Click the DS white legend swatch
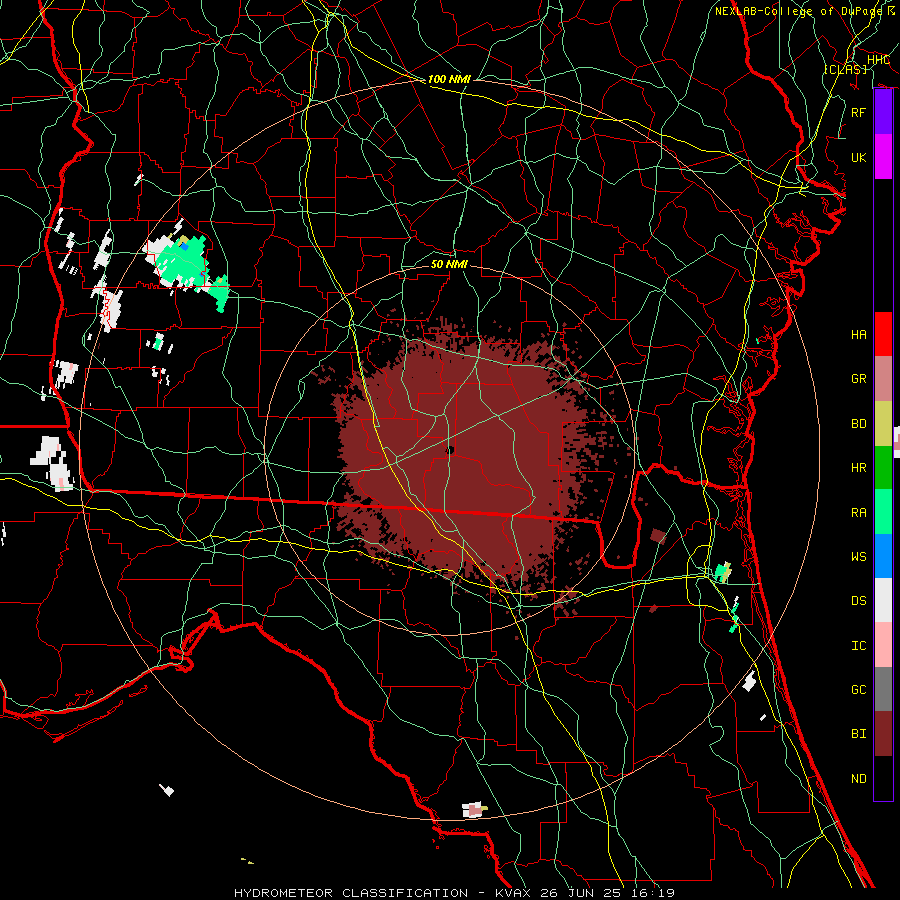The width and height of the screenshot is (900, 900). coord(883,600)
